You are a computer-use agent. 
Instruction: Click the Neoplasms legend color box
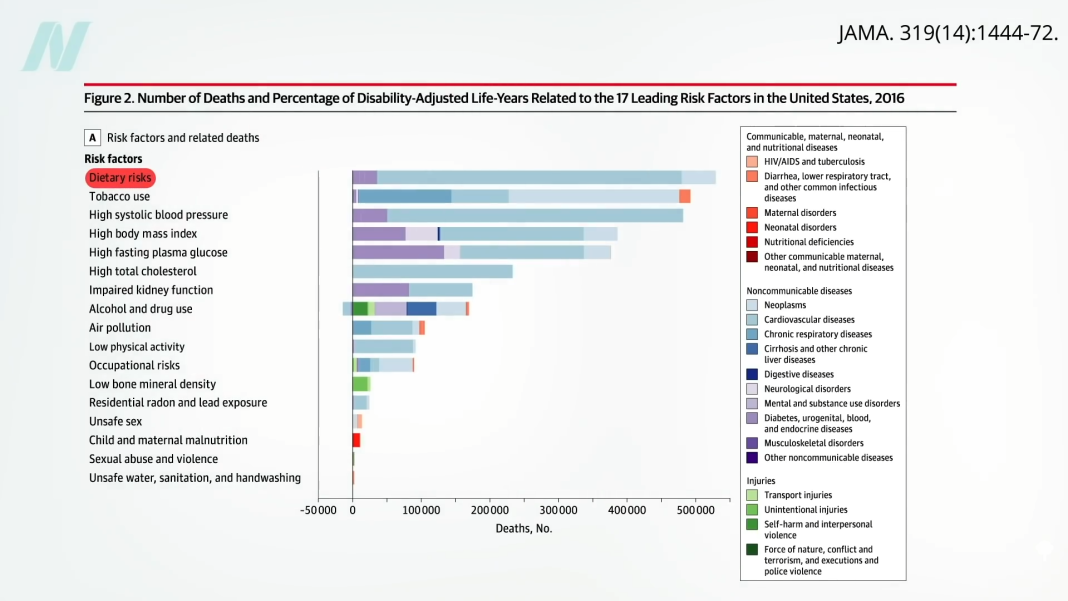[752, 305]
